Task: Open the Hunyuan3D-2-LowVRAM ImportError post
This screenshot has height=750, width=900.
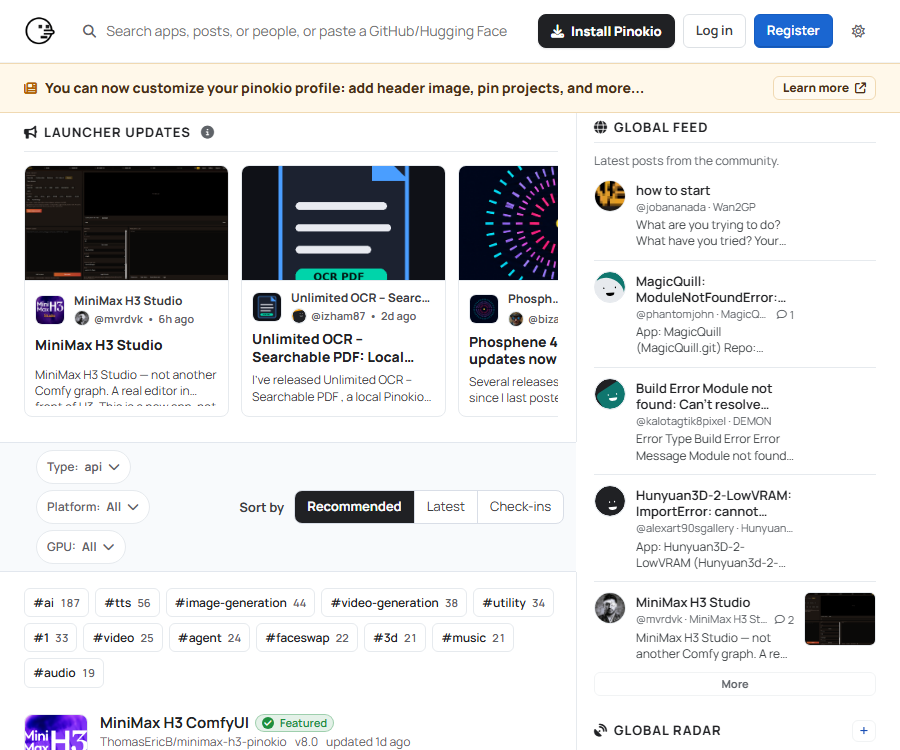Action: 713,503
